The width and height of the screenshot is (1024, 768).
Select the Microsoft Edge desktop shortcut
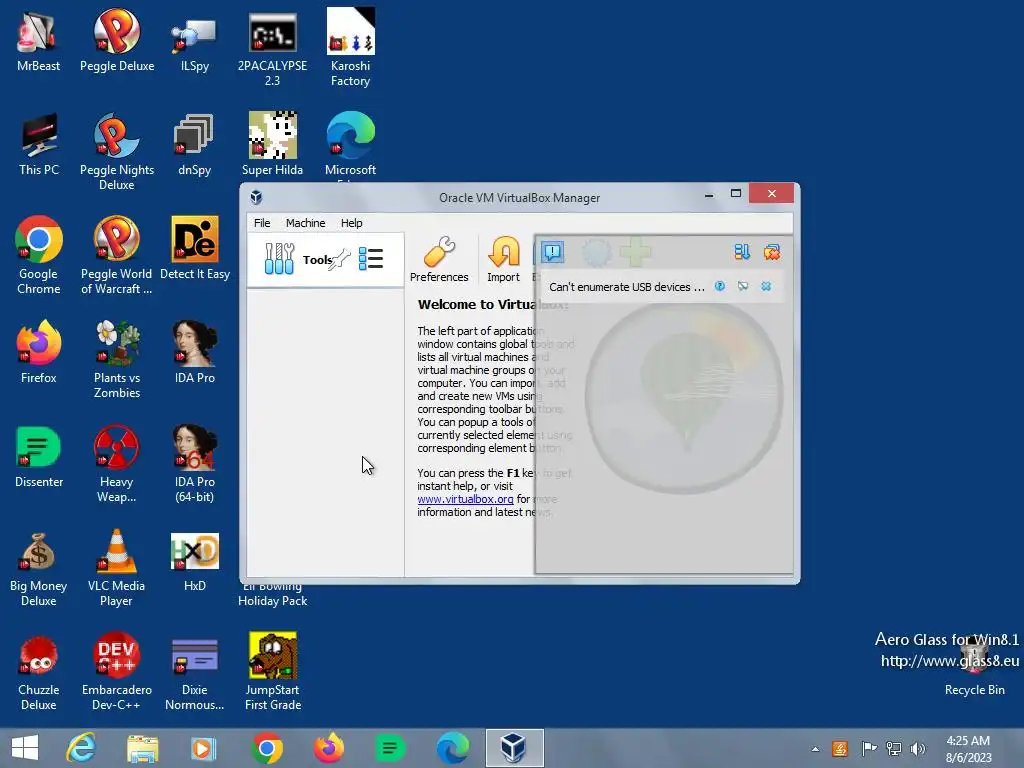(351, 144)
